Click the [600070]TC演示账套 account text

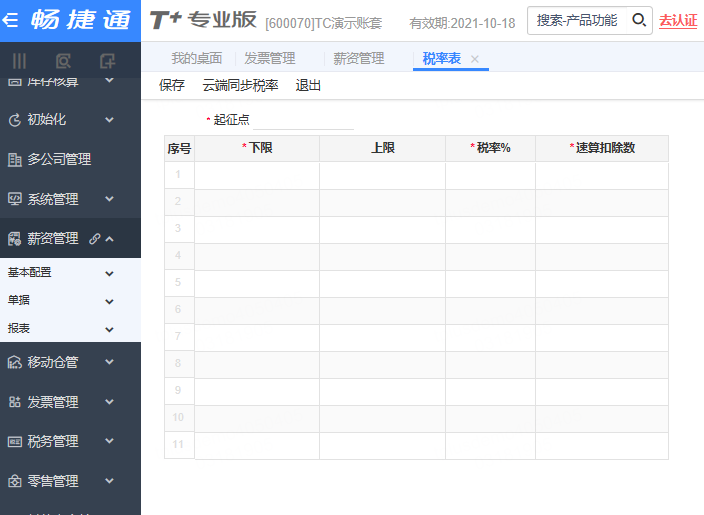pyautogui.click(x=324, y=23)
